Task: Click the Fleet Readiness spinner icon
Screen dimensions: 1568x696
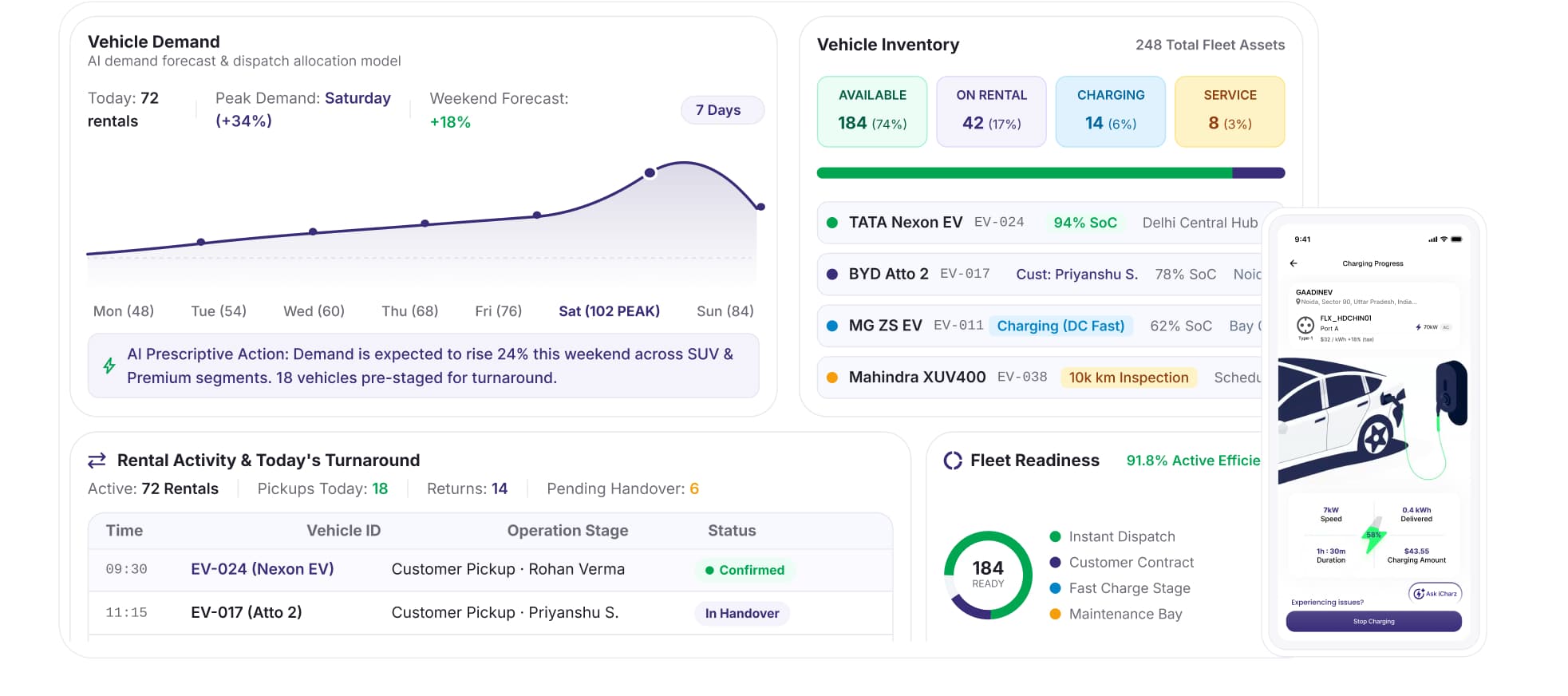Action: [x=953, y=461]
